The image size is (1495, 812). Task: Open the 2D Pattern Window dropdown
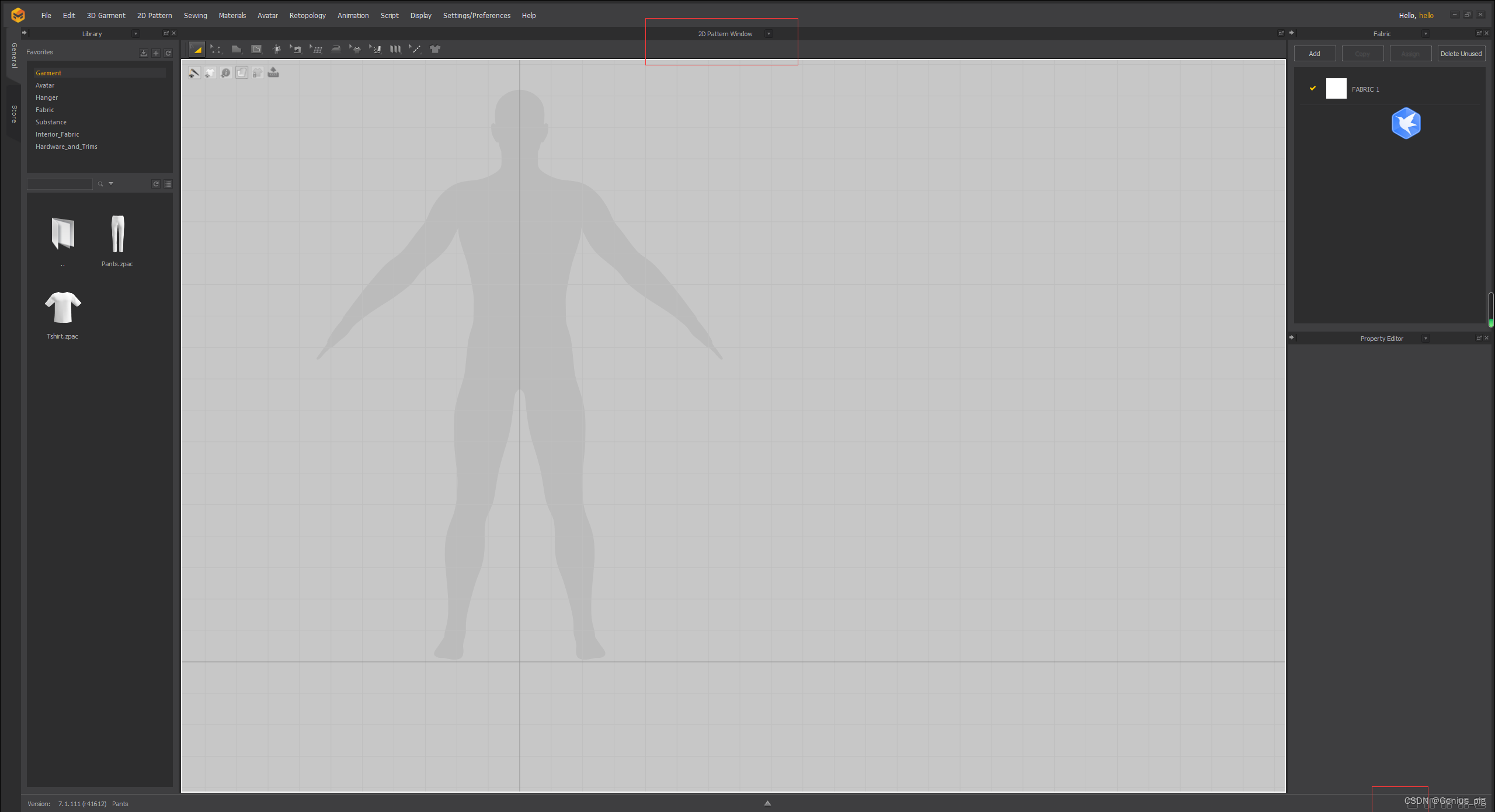click(x=769, y=34)
